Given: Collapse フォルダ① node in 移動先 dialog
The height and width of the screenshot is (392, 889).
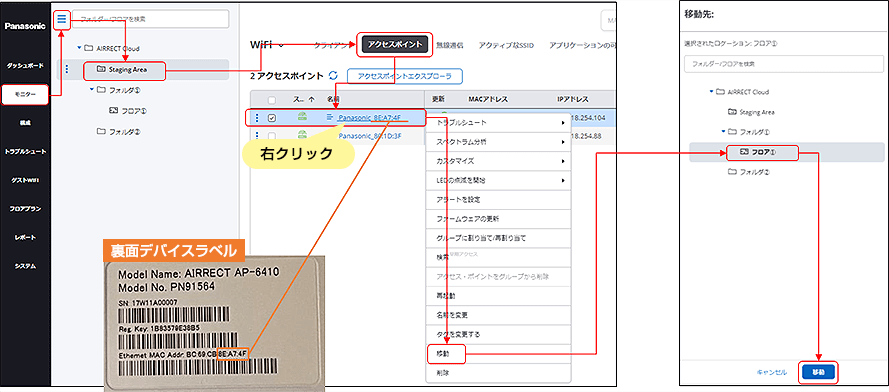Looking at the screenshot, I should [723, 132].
